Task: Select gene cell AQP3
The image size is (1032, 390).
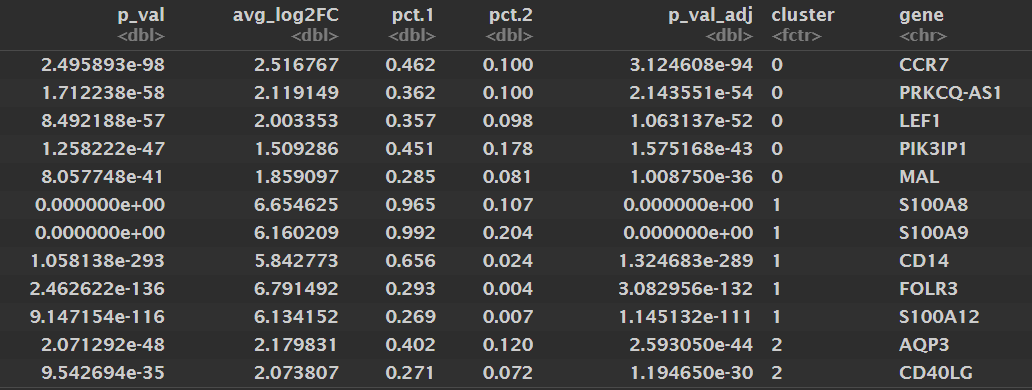Action: (923, 345)
